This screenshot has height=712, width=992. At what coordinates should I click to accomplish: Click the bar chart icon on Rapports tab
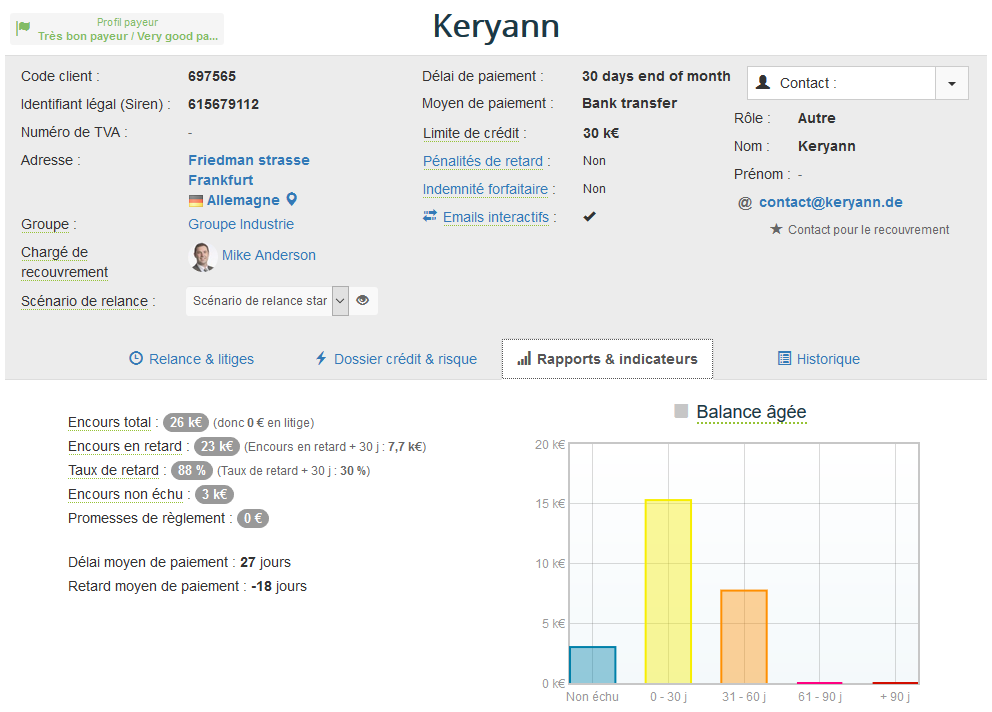(x=524, y=359)
